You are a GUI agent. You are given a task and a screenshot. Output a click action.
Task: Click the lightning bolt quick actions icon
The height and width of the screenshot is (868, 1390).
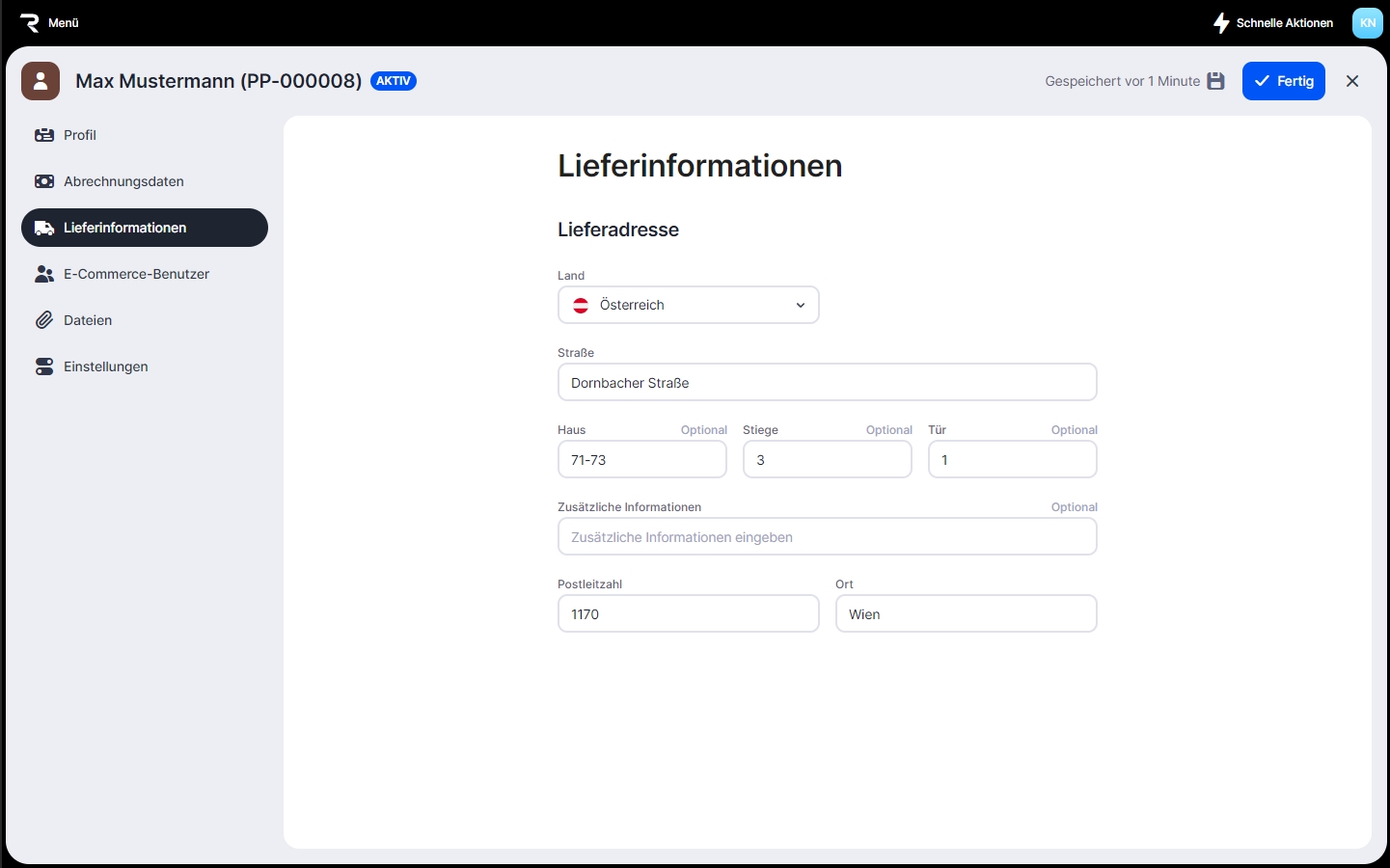click(x=1221, y=23)
